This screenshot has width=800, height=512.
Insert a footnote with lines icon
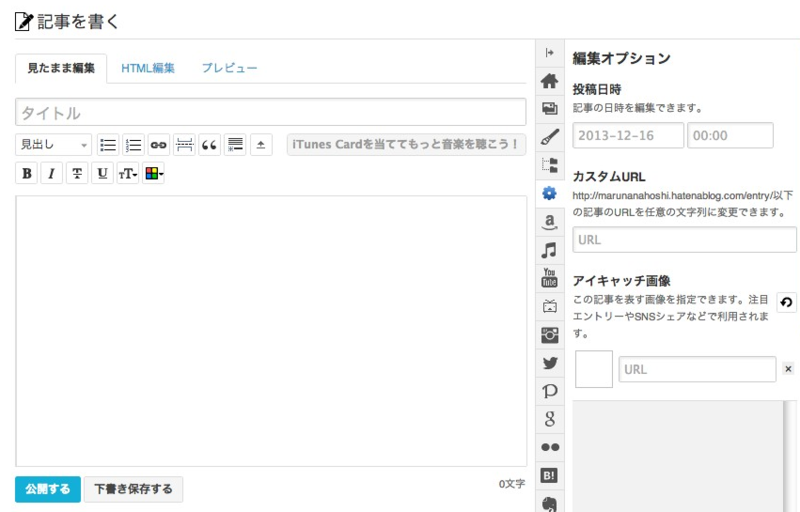tap(235, 145)
